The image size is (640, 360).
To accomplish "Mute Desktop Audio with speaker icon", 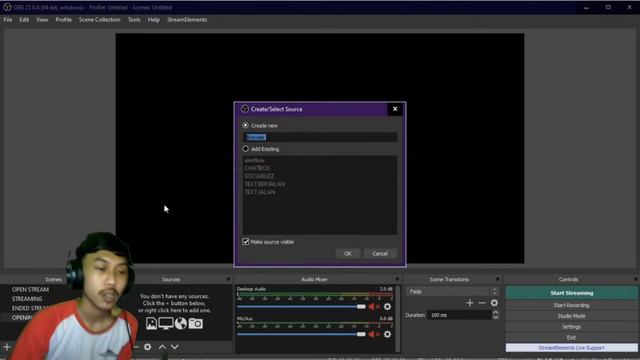I will pyautogui.click(x=372, y=306).
